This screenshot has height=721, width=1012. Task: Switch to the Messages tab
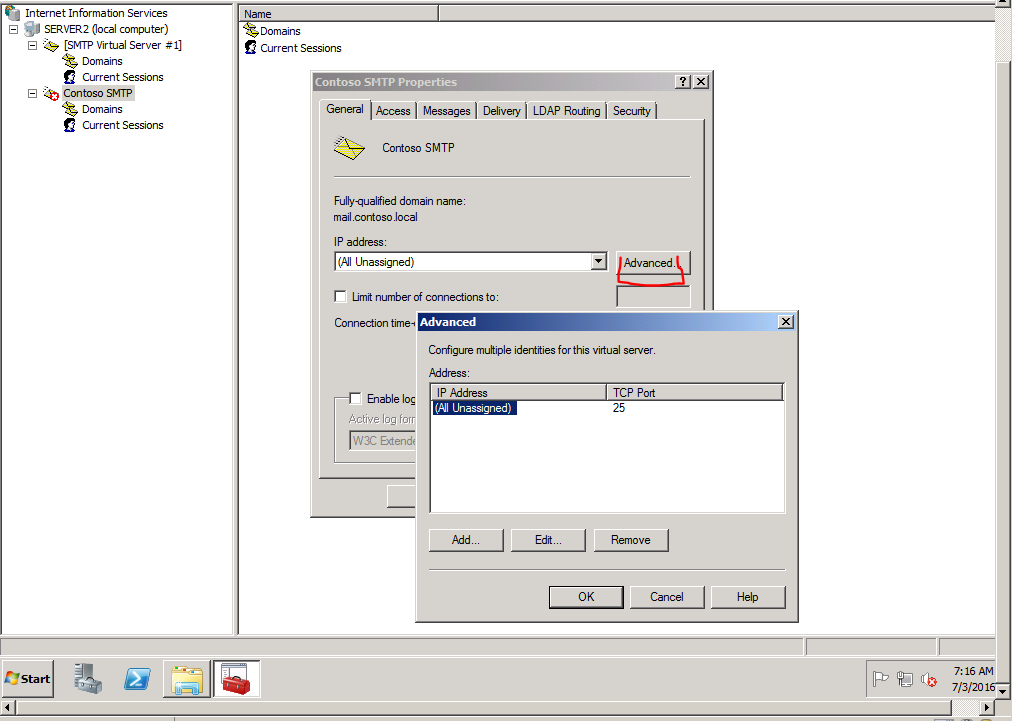click(x=447, y=111)
